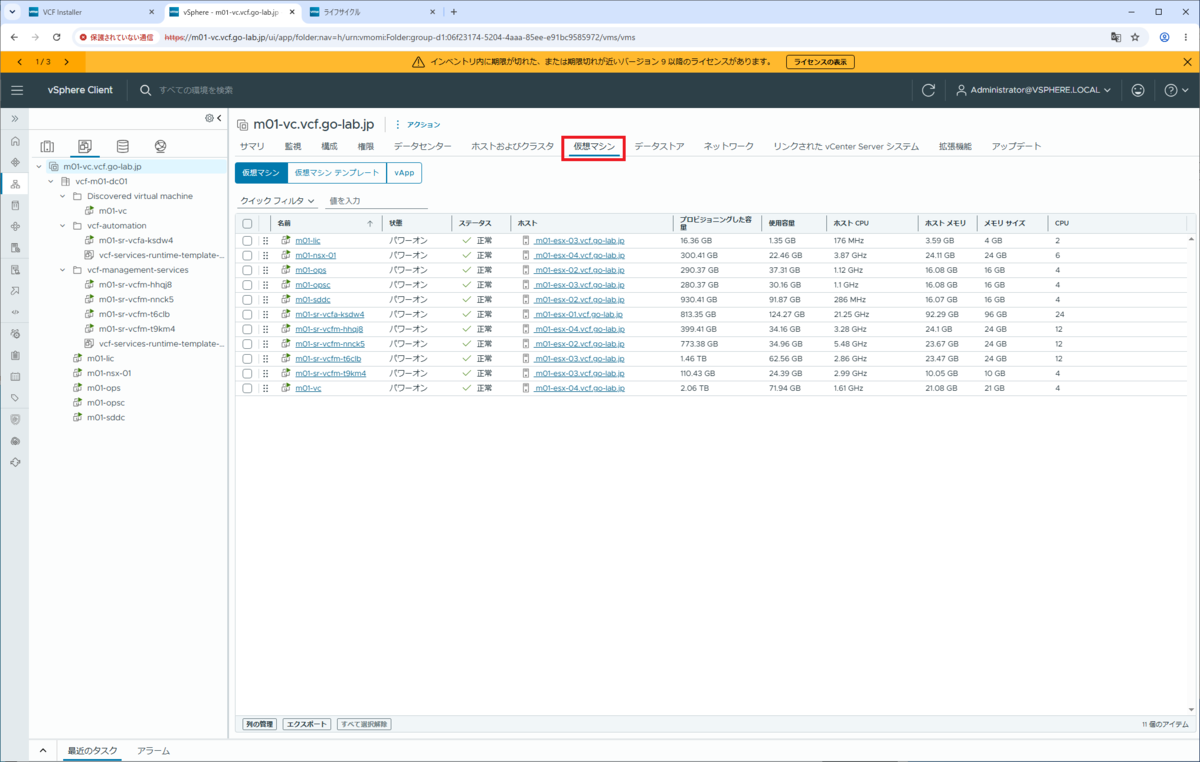Open the クイック フィルタ dropdown
Screen dimensions: 1200x762
tap(278, 201)
